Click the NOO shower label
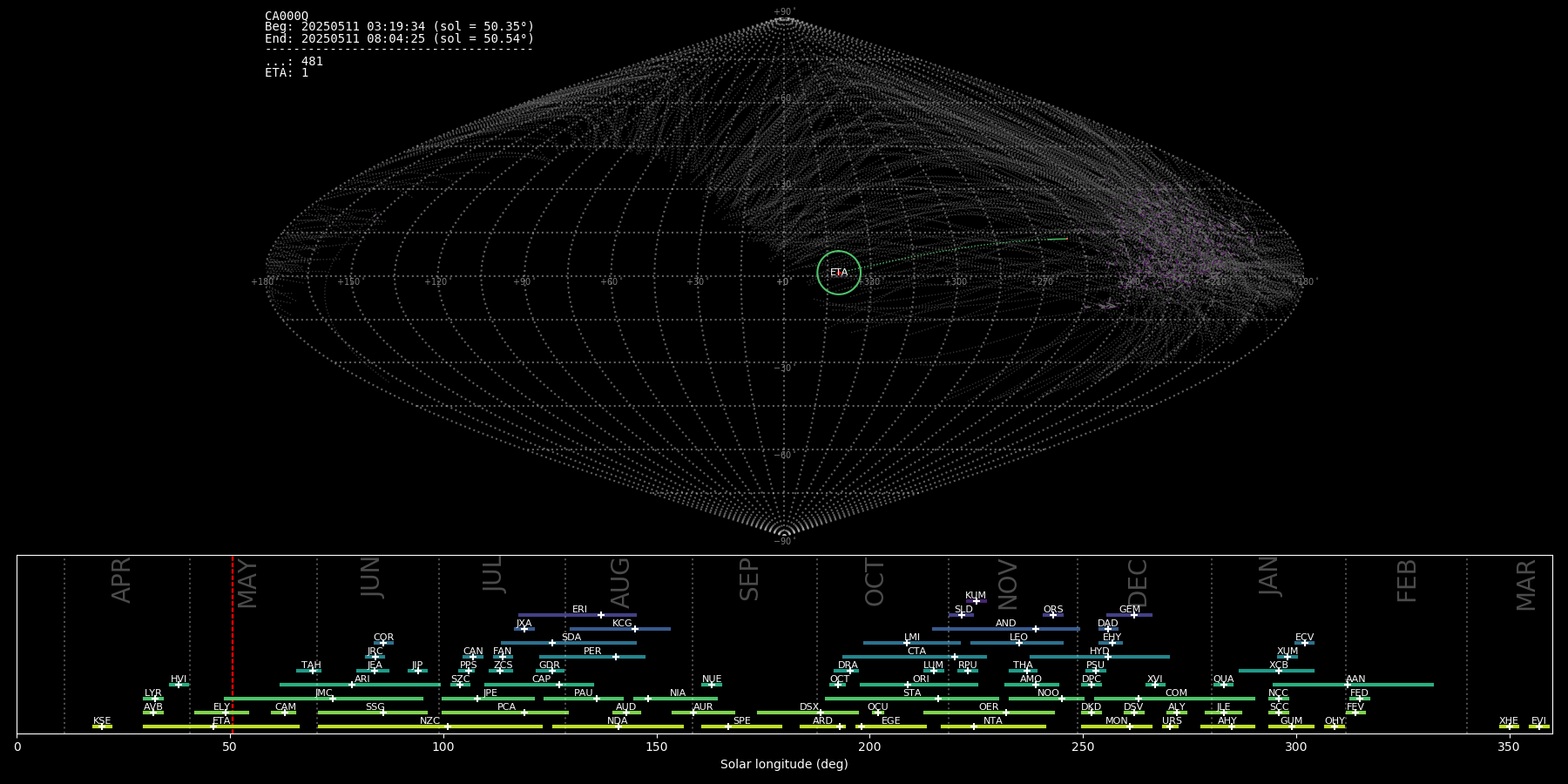 point(1048,693)
